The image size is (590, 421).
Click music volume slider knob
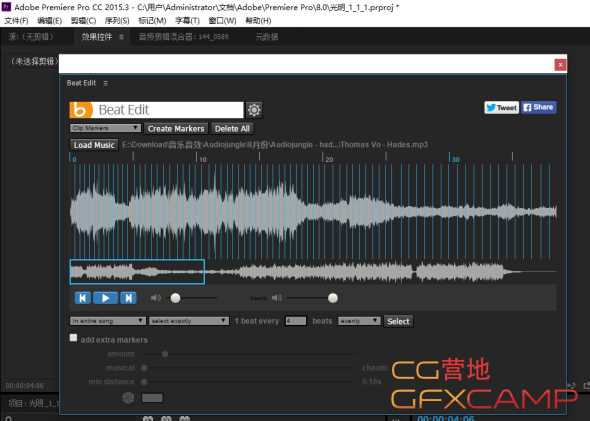(x=175, y=298)
